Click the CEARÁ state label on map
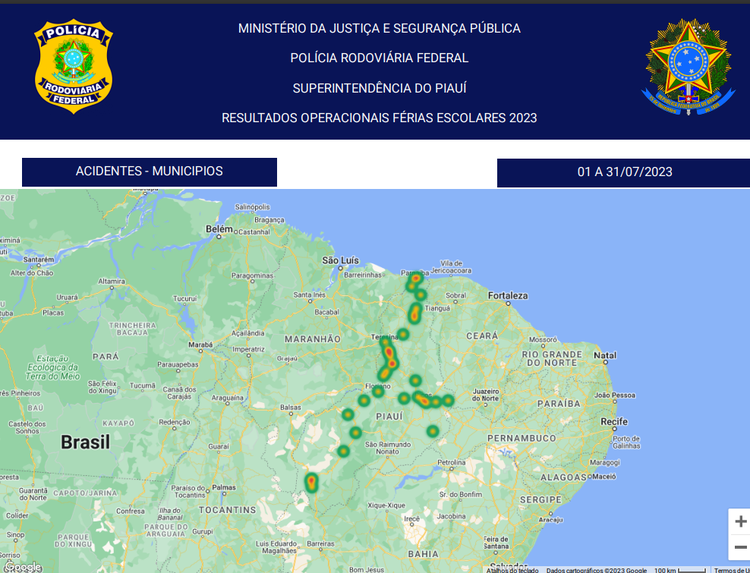The image size is (750, 573). point(482,336)
